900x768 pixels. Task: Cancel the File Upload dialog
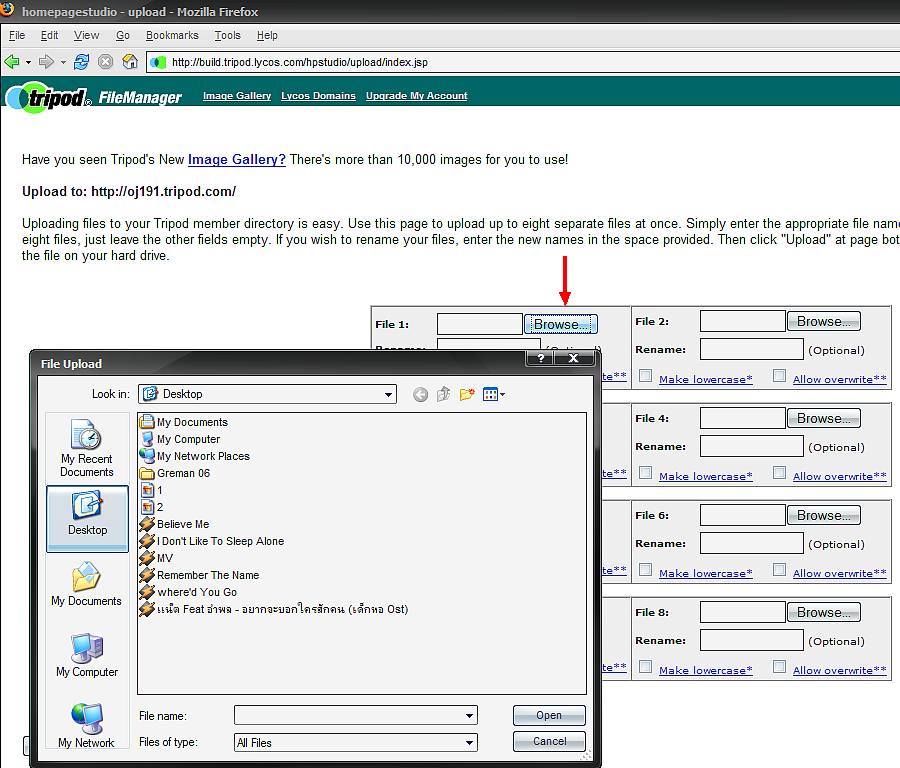click(x=549, y=742)
